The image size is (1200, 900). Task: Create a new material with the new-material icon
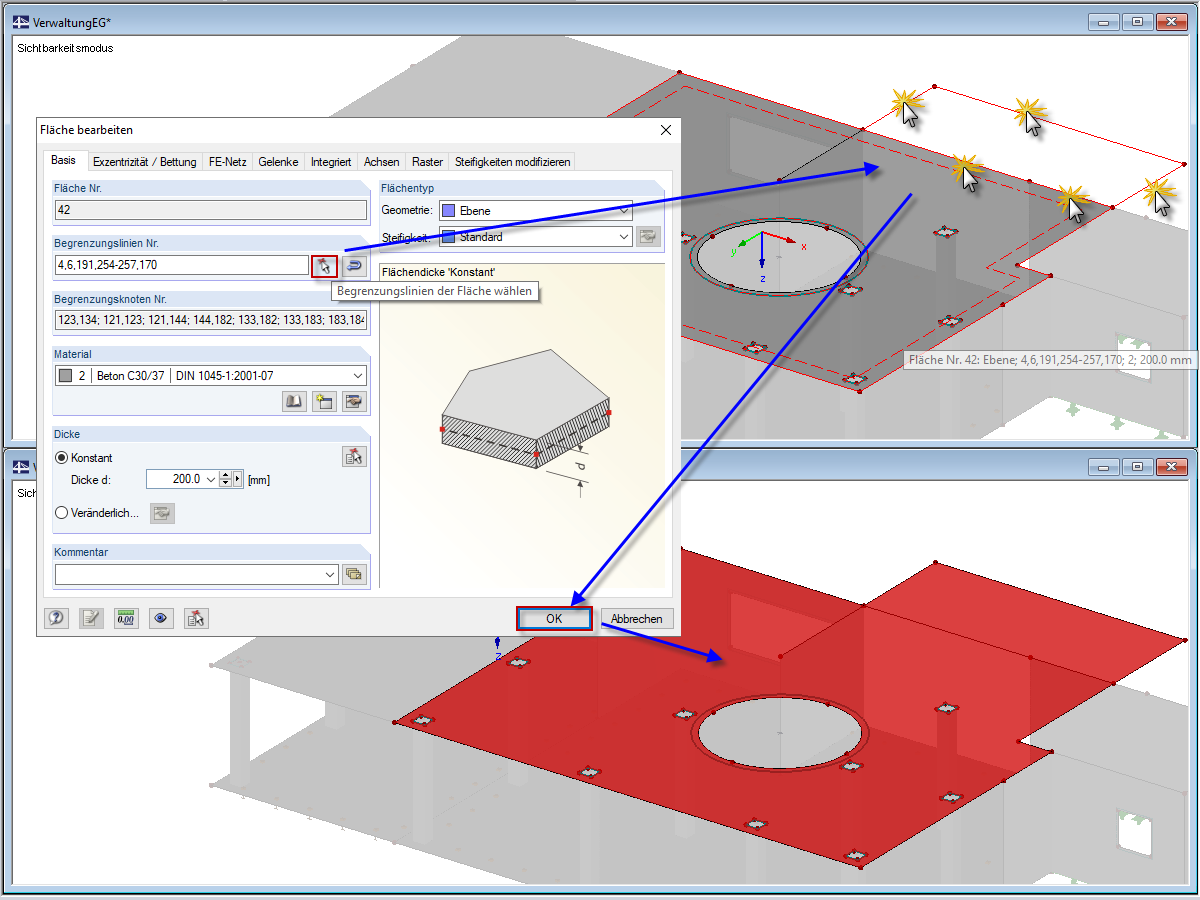(x=324, y=401)
